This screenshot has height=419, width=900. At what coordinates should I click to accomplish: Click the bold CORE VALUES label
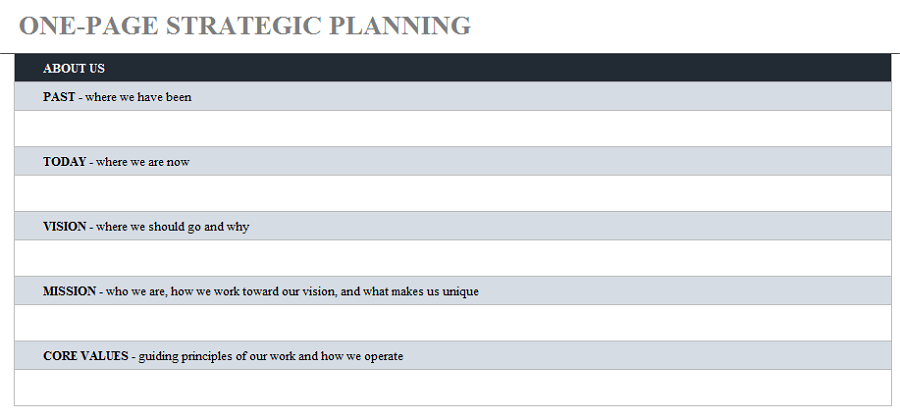[86, 356]
